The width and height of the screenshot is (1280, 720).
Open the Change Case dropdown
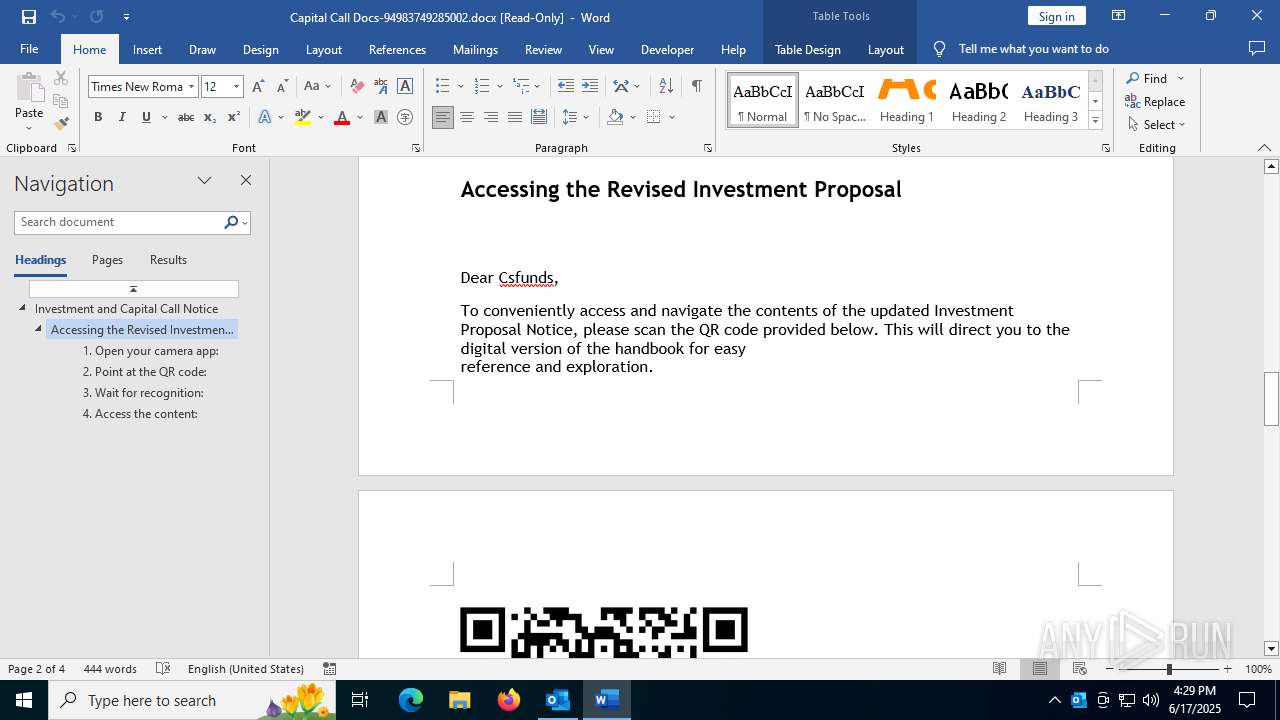[317, 86]
